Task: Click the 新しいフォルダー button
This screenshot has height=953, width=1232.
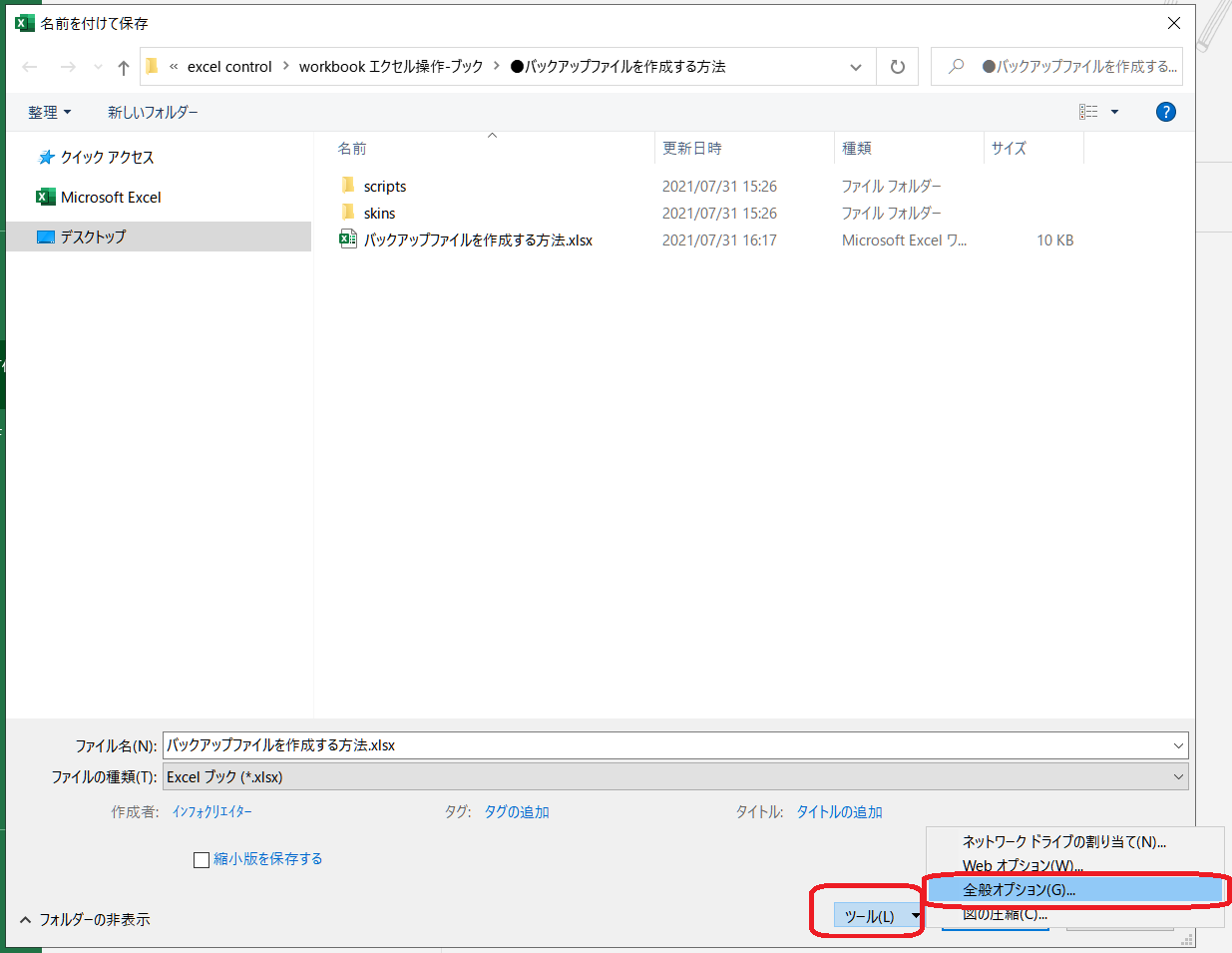Action: (153, 112)
